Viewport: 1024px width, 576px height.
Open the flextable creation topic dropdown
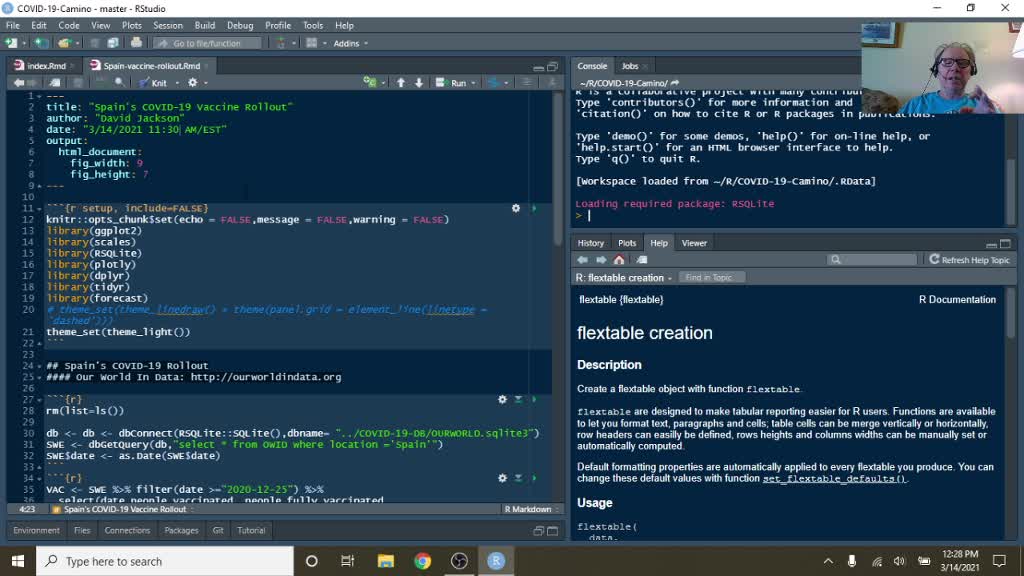(x=624, y=278)
